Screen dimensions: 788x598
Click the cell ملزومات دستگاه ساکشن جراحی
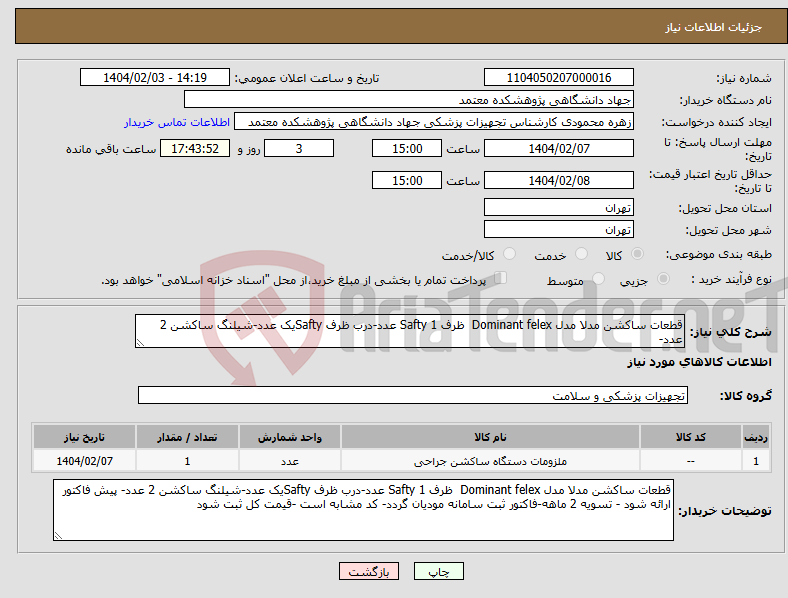(x=490, y=461)
